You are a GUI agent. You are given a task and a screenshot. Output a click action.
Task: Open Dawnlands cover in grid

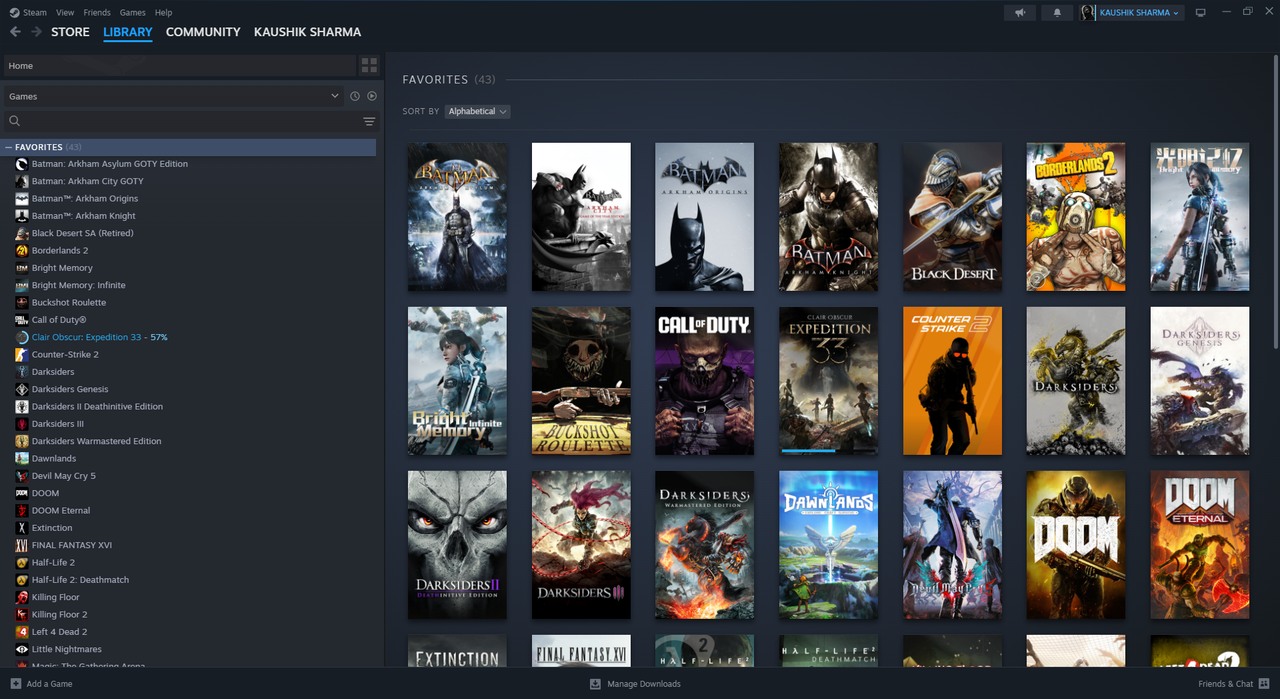pos(828,545)
